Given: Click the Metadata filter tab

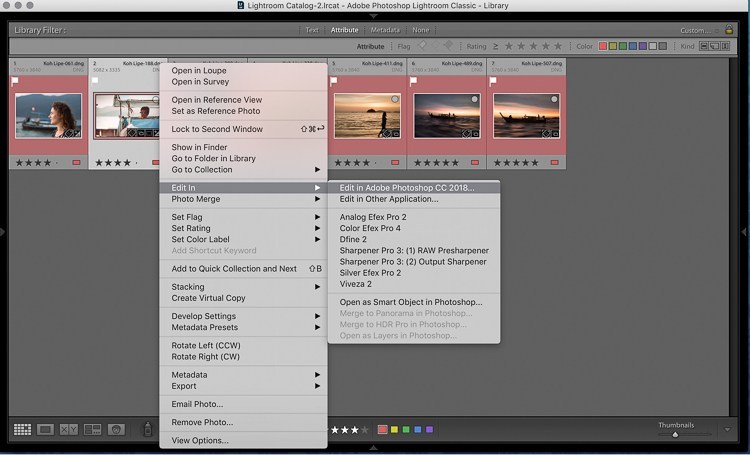Looking at the screenshot, I should [x=385, y=30].
